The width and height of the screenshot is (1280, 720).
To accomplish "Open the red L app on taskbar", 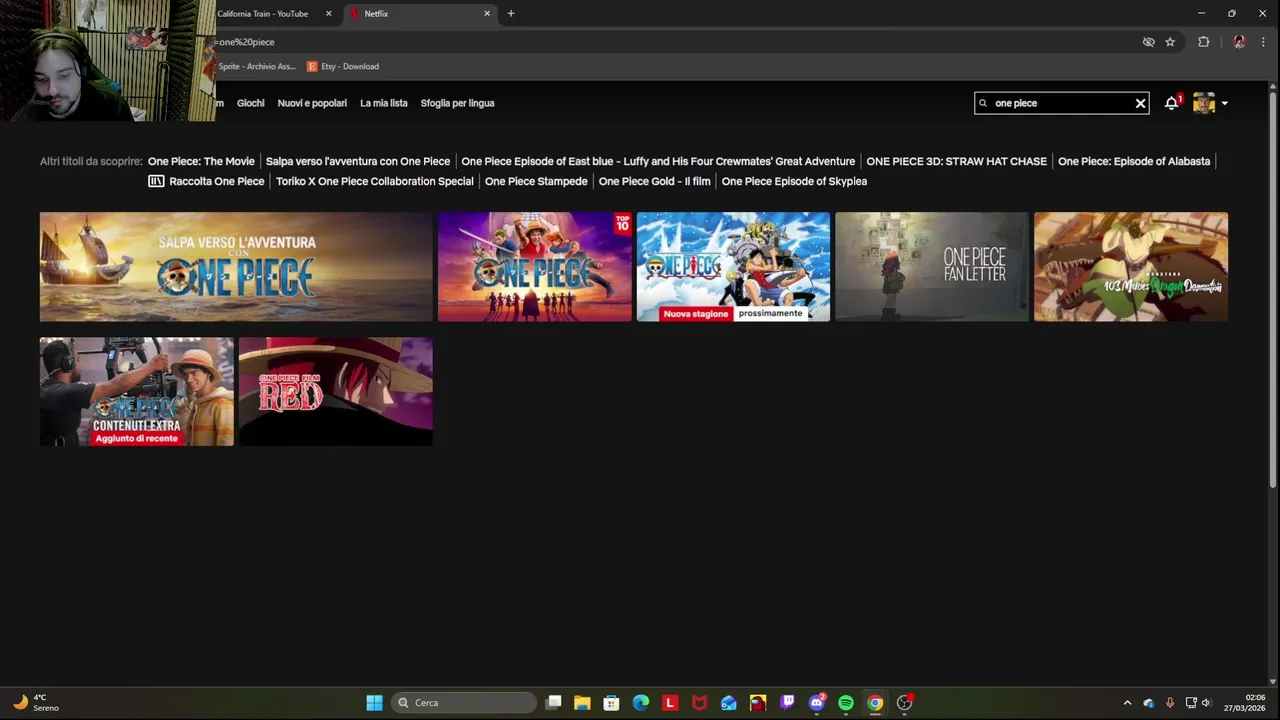I will tap(670, 703).
